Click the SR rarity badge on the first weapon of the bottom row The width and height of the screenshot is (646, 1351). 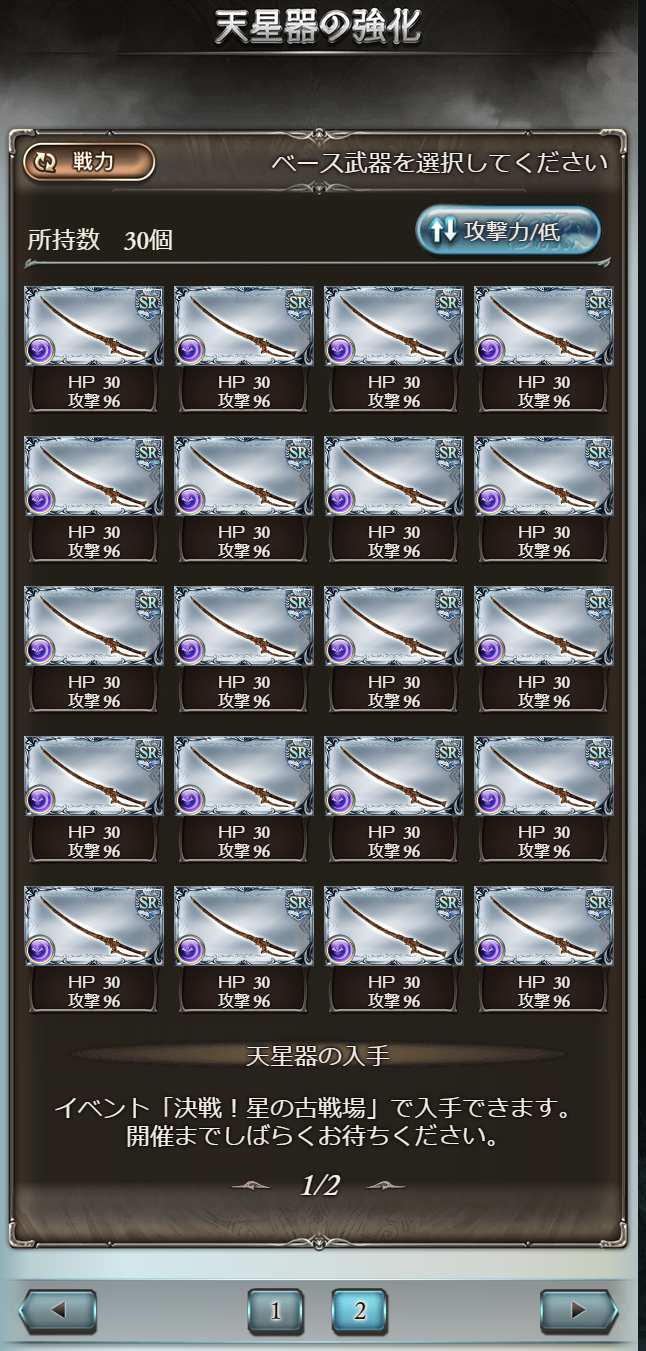pyautogui.click(x=148, y=901)
